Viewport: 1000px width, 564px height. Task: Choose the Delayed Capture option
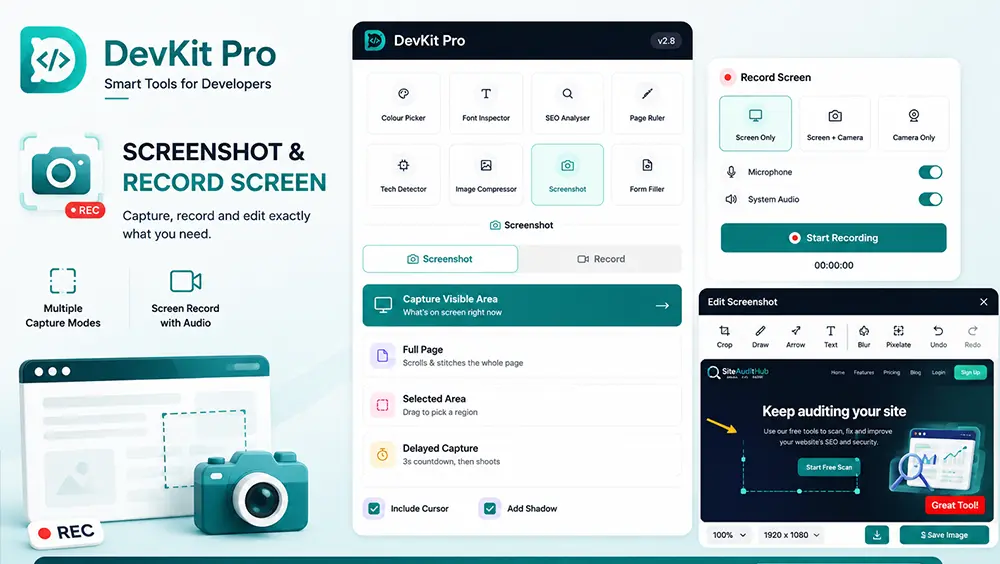point(522,454)
